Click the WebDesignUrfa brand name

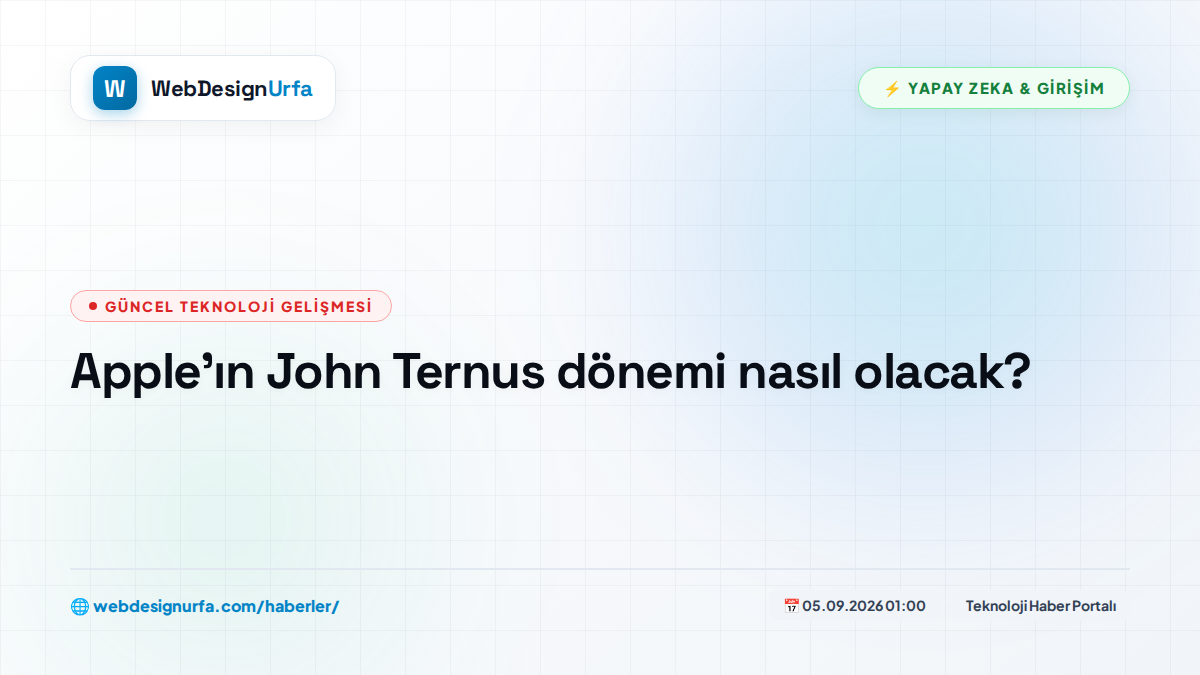click(x=232, y=89)
